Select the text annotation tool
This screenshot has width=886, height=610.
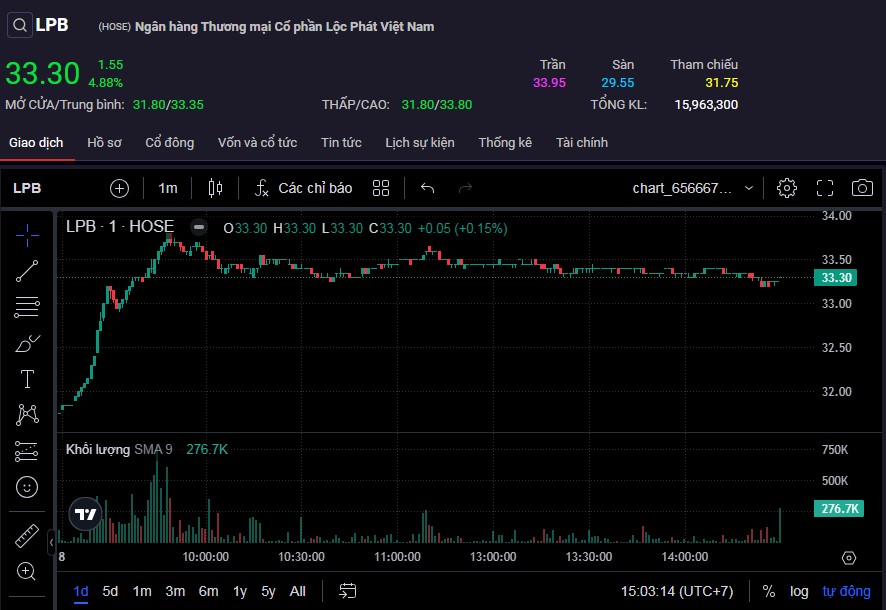tap(27, 379)
